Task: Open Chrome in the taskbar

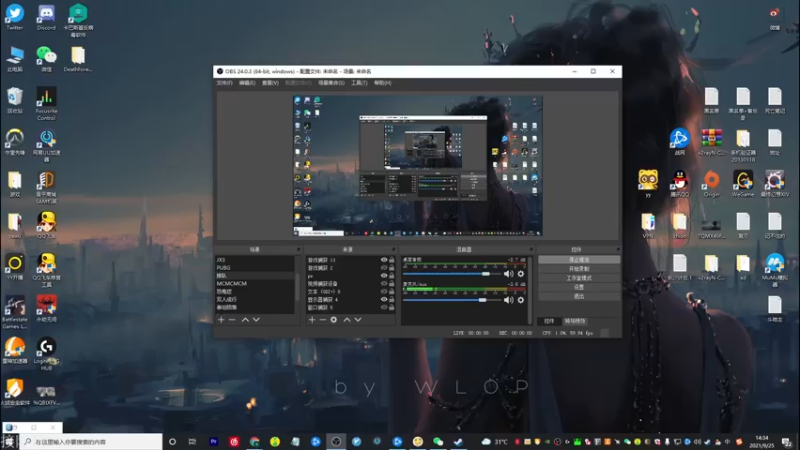Action: [255, 441]
